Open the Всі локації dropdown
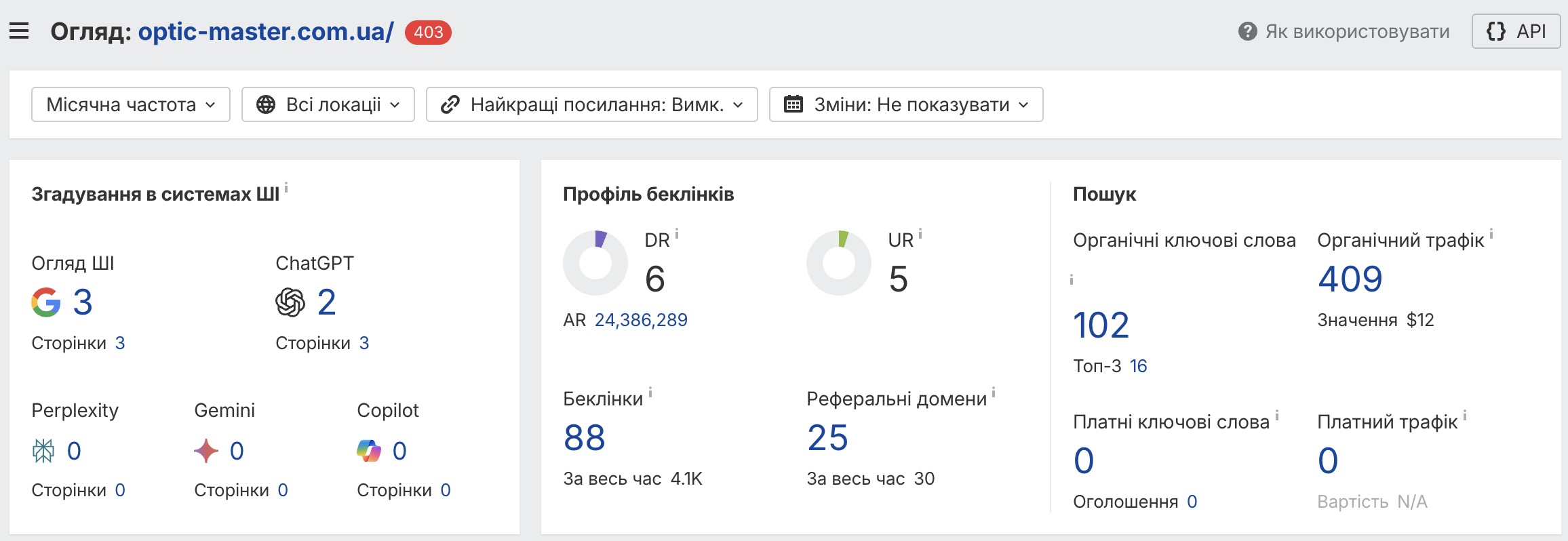This screenshot has width=1568, height=541. (x=328, y=104)
